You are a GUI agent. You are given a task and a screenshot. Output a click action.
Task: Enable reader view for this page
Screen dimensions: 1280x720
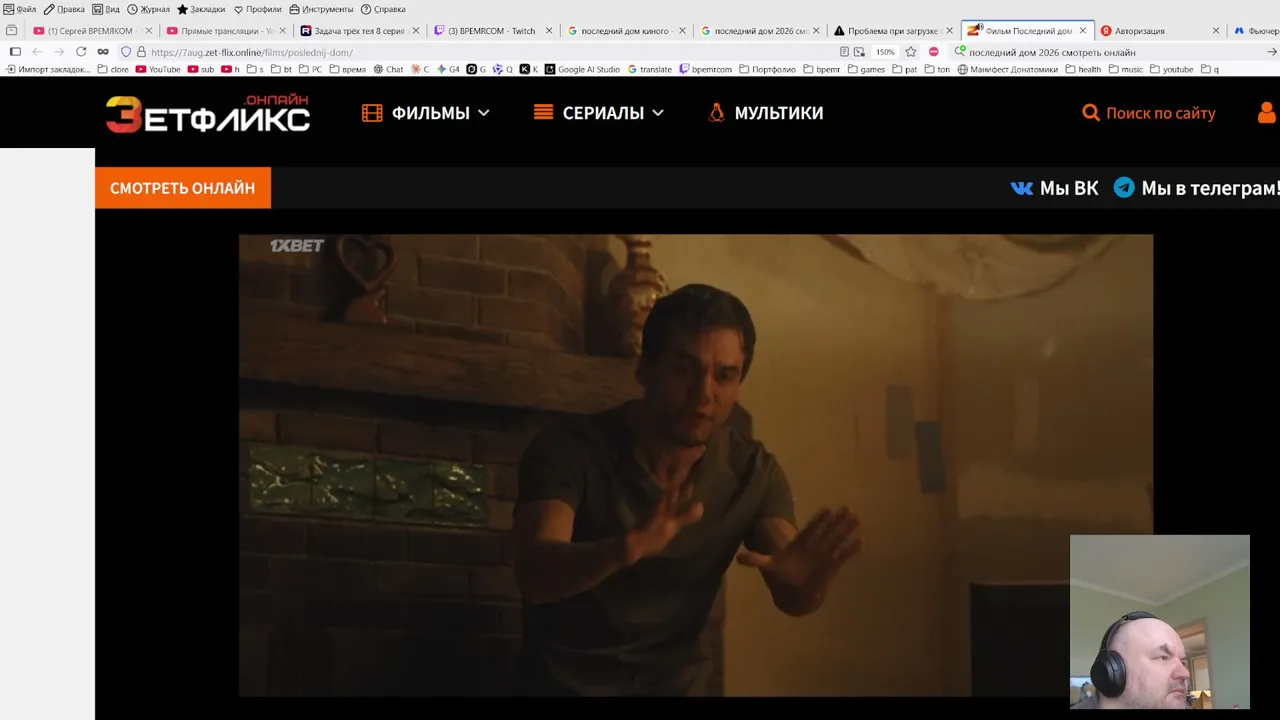point(845,52)
